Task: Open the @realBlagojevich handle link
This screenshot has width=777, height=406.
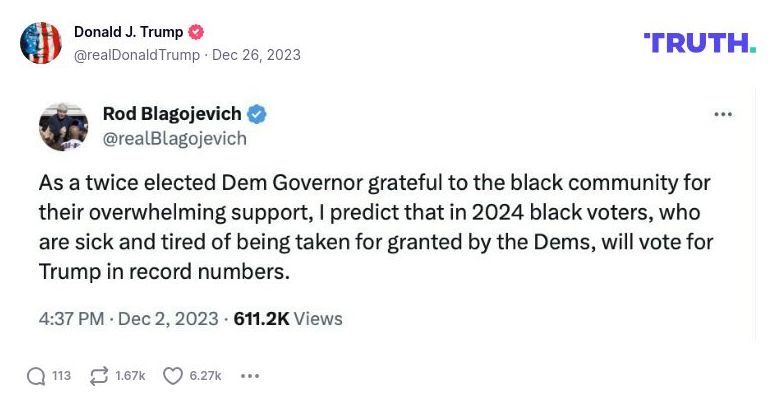Action: point(174,139)
